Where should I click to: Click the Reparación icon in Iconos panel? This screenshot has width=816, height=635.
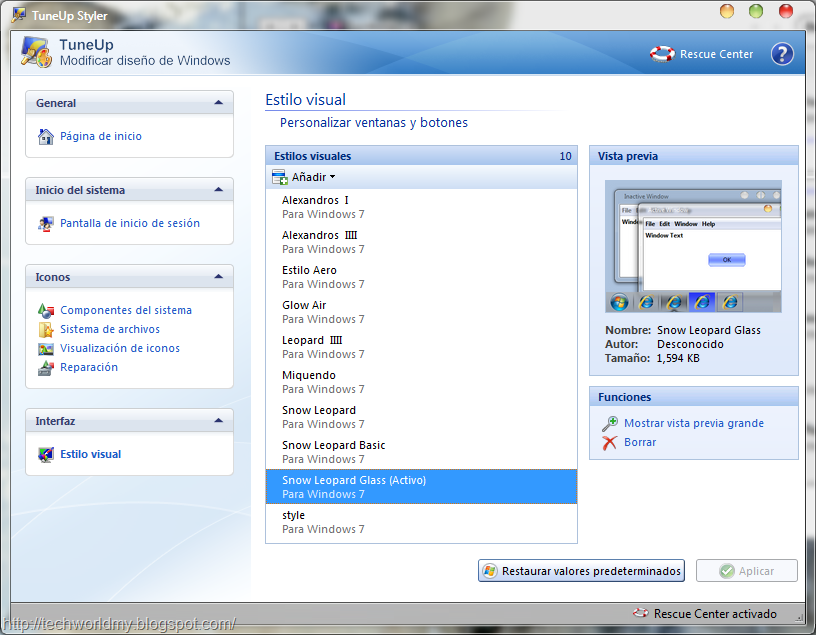(x=46, y=368)
